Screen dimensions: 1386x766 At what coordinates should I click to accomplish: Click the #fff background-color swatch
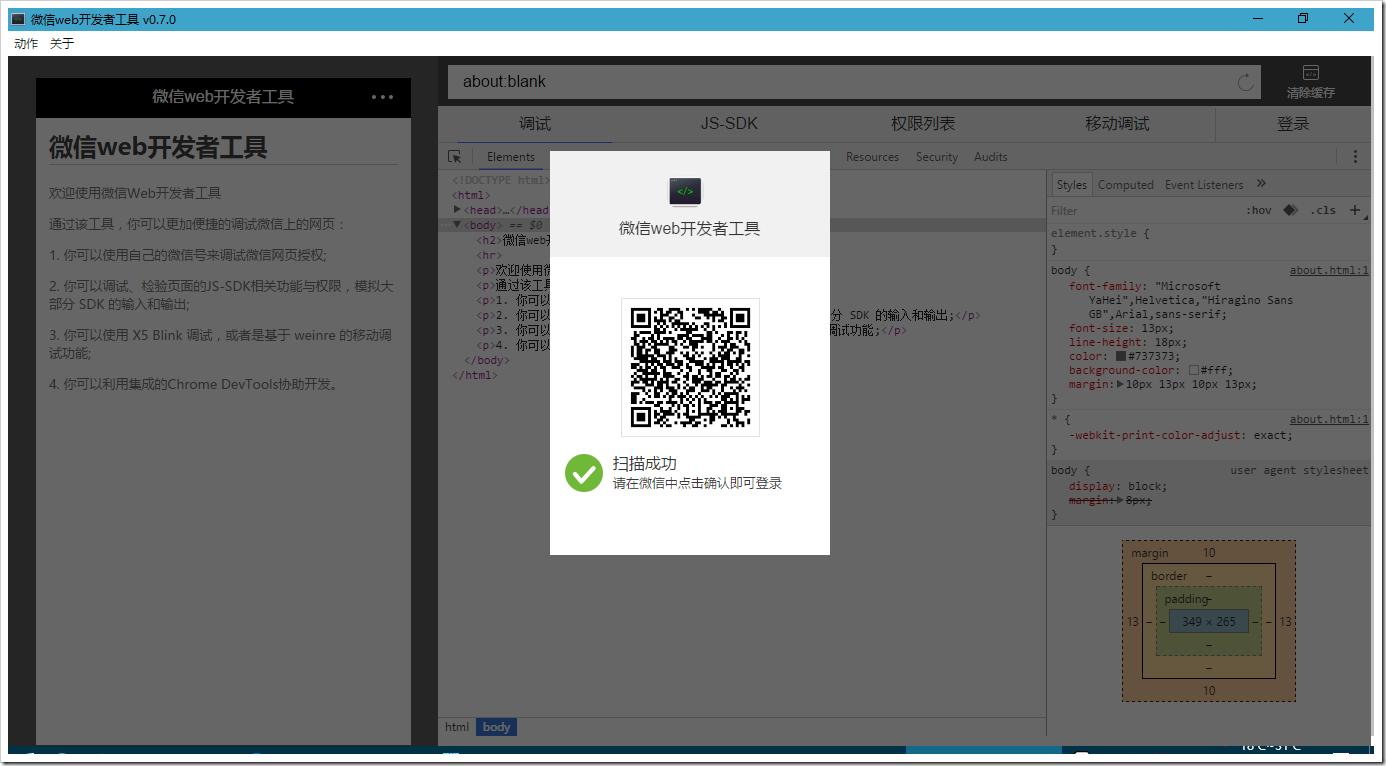(x=1193, y=371)
